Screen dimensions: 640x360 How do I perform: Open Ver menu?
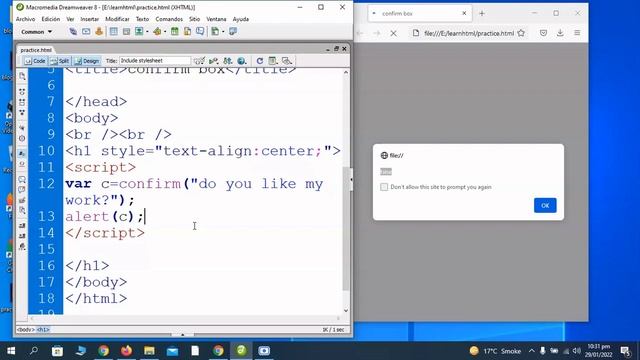[70, 19]
